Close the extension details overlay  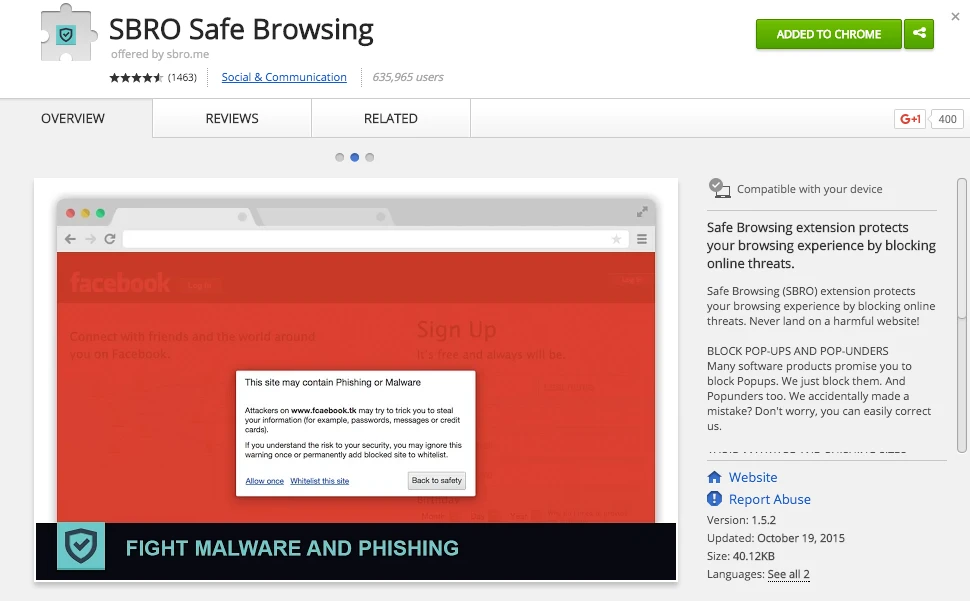pyautogui.click(x=955, y=17)
